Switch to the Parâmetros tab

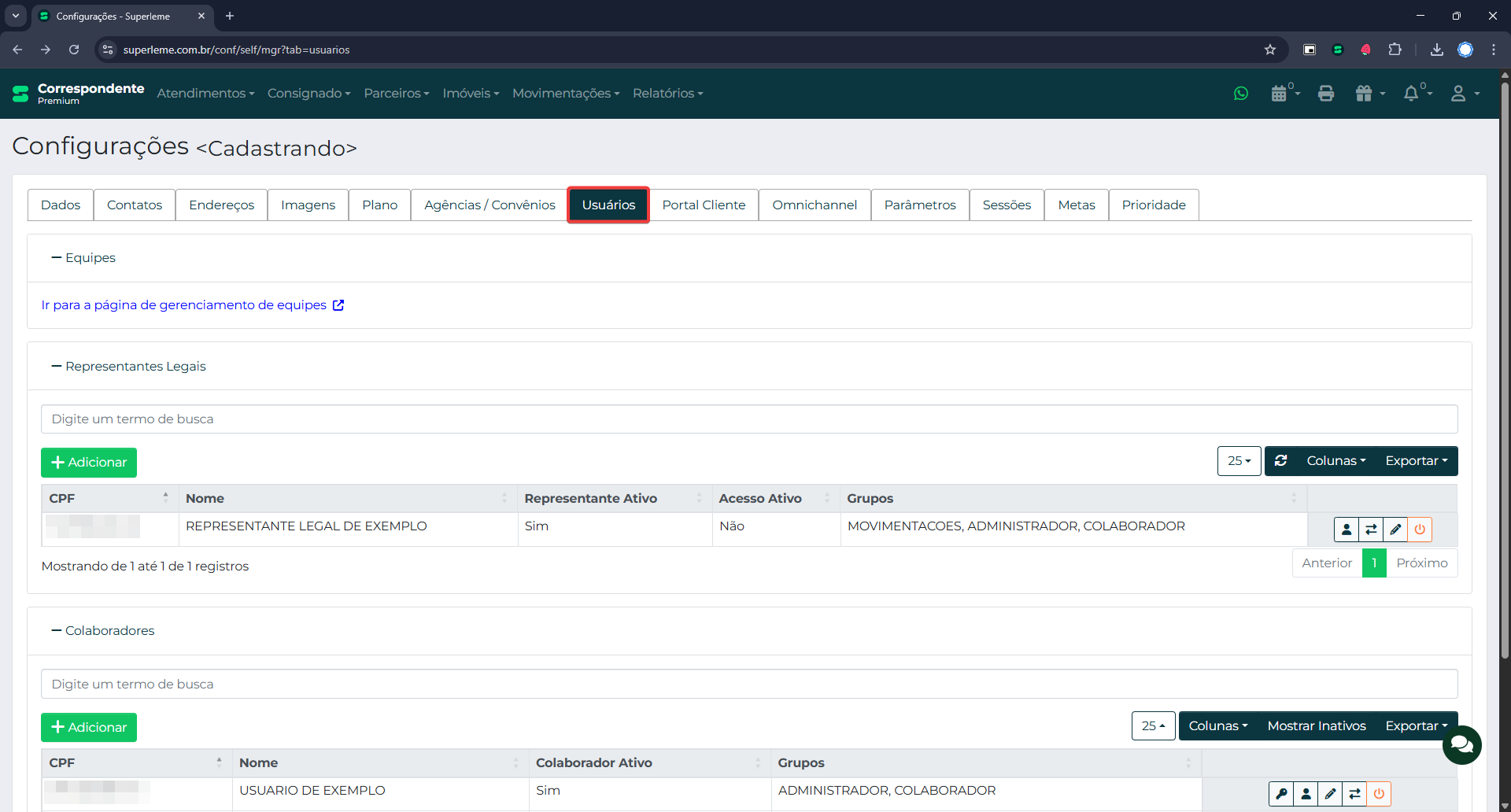point(919,205)
